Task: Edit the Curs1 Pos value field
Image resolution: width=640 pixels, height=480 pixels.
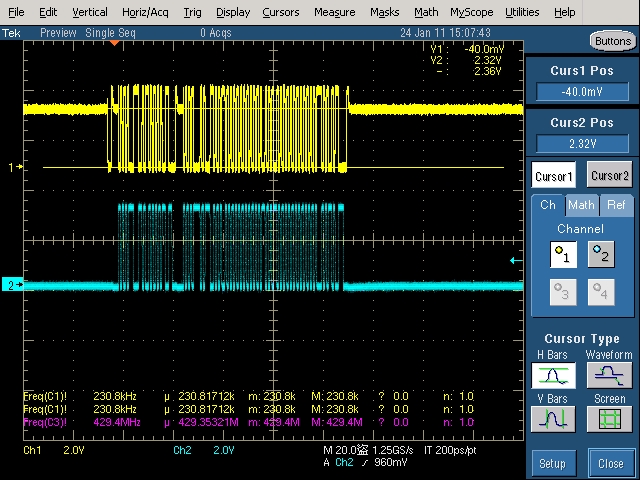Action: (582, 92)
